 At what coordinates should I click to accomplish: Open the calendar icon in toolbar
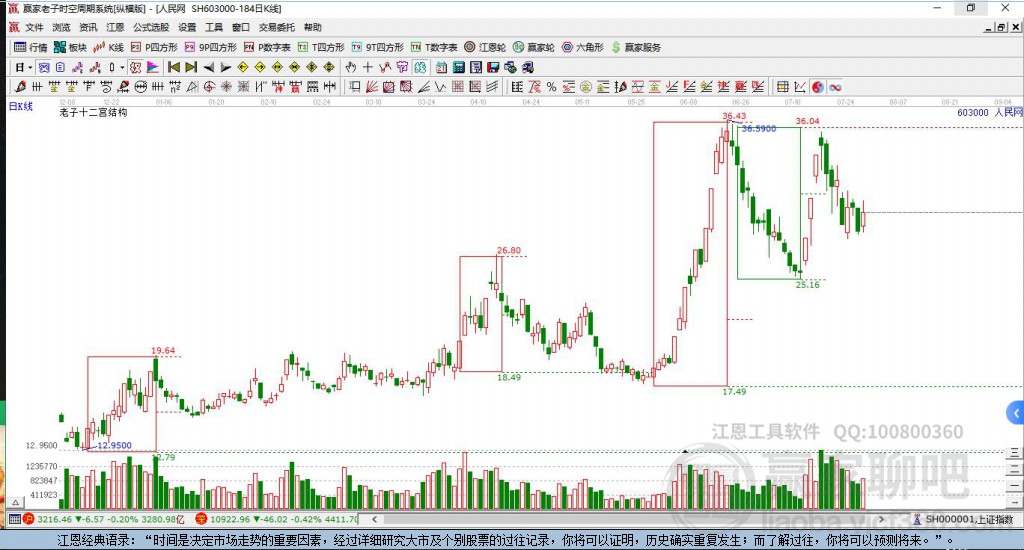[441, 67]
